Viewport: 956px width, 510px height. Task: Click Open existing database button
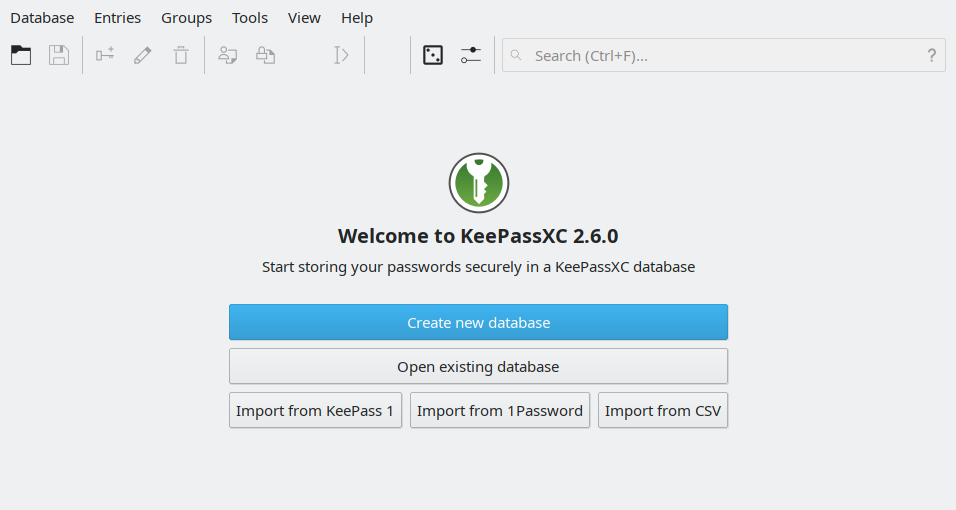479,366
